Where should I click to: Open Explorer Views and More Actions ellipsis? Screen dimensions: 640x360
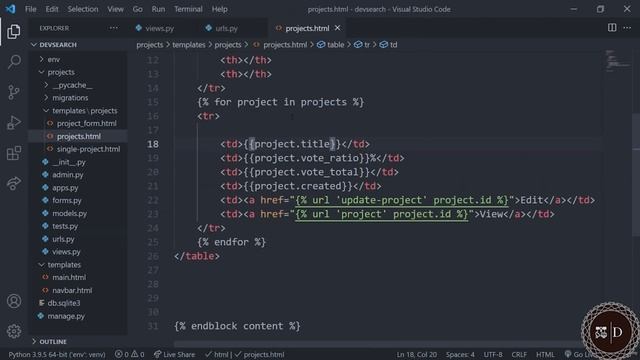113,28
